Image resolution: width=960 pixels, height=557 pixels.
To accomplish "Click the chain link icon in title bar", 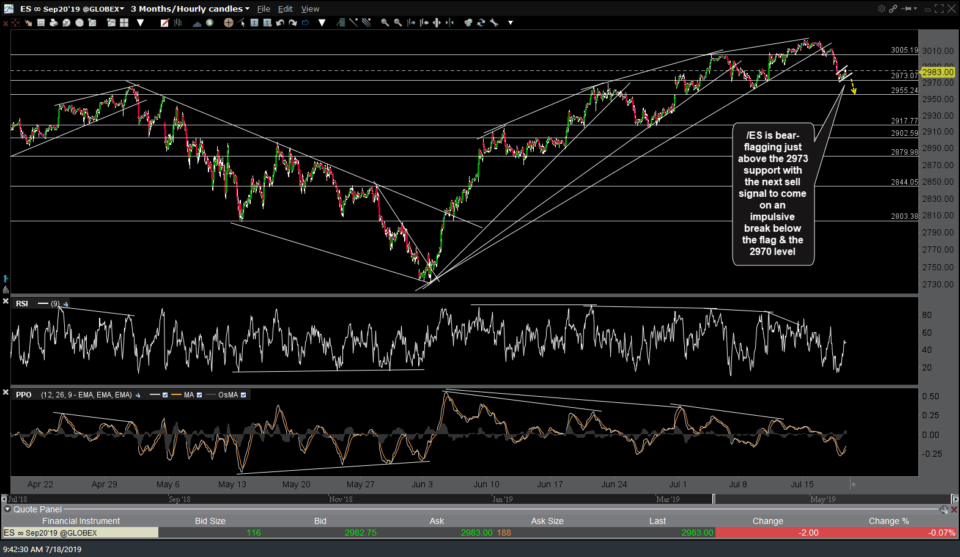I will pos(893,9).
